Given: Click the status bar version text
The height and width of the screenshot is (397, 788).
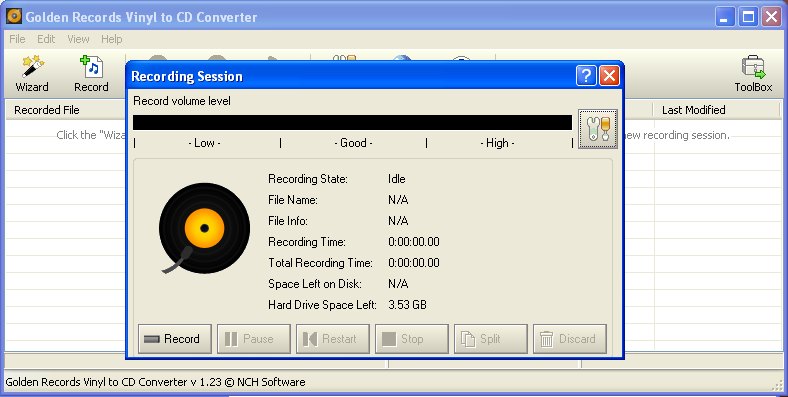Looking at the screenshot, I should (155, 382).
